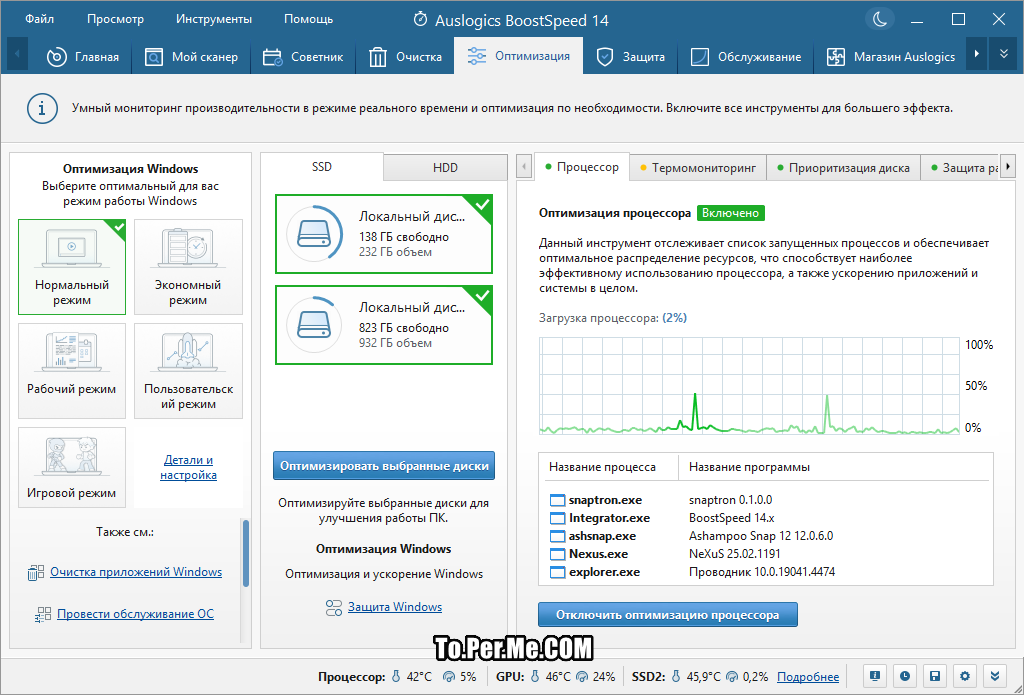Click the left panel vertical scrollbar
This screenshot has height=695, width=1024.
click(246, 553)
